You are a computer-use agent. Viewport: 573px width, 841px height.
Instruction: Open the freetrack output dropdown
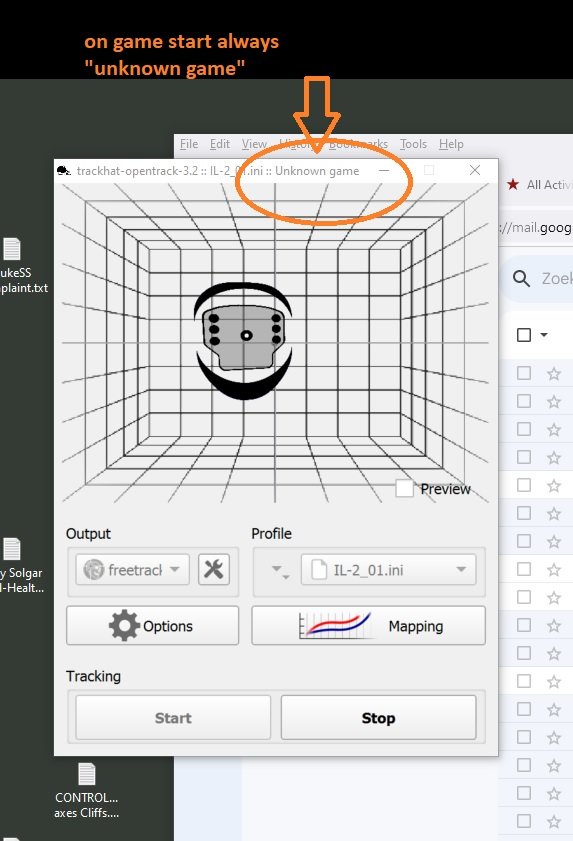tap(133, 570)
